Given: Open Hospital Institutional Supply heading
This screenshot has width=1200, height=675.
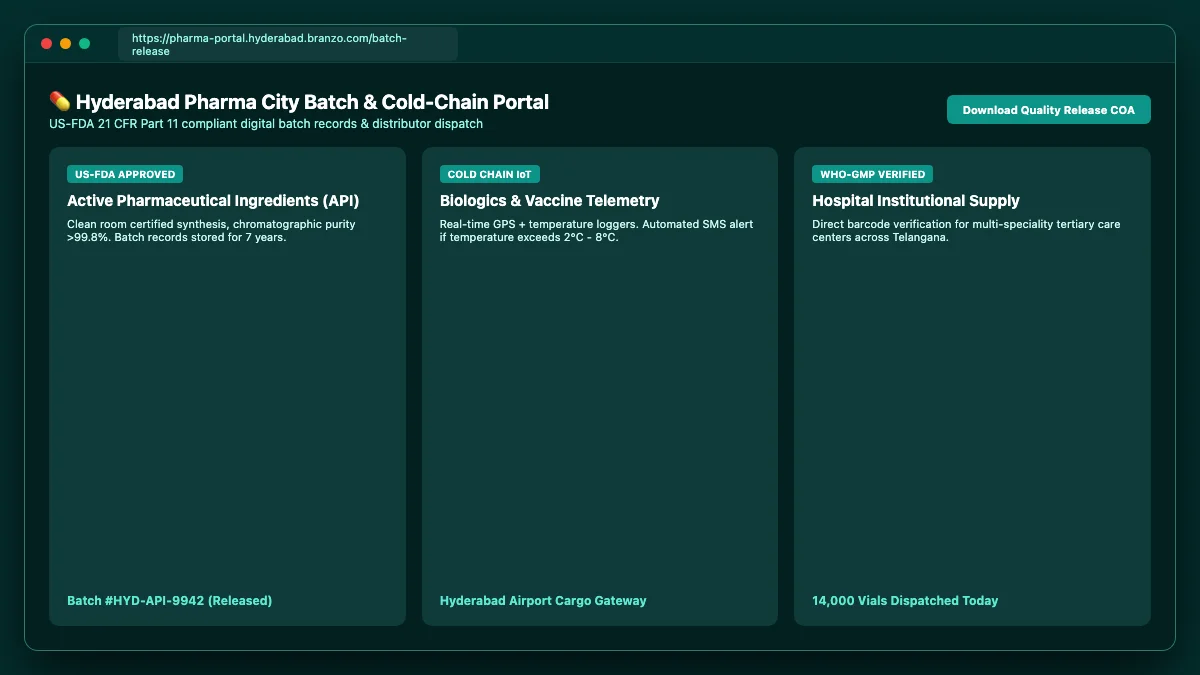Looking at the screenshot, I should pyautogui.click(x=916, y=201).
